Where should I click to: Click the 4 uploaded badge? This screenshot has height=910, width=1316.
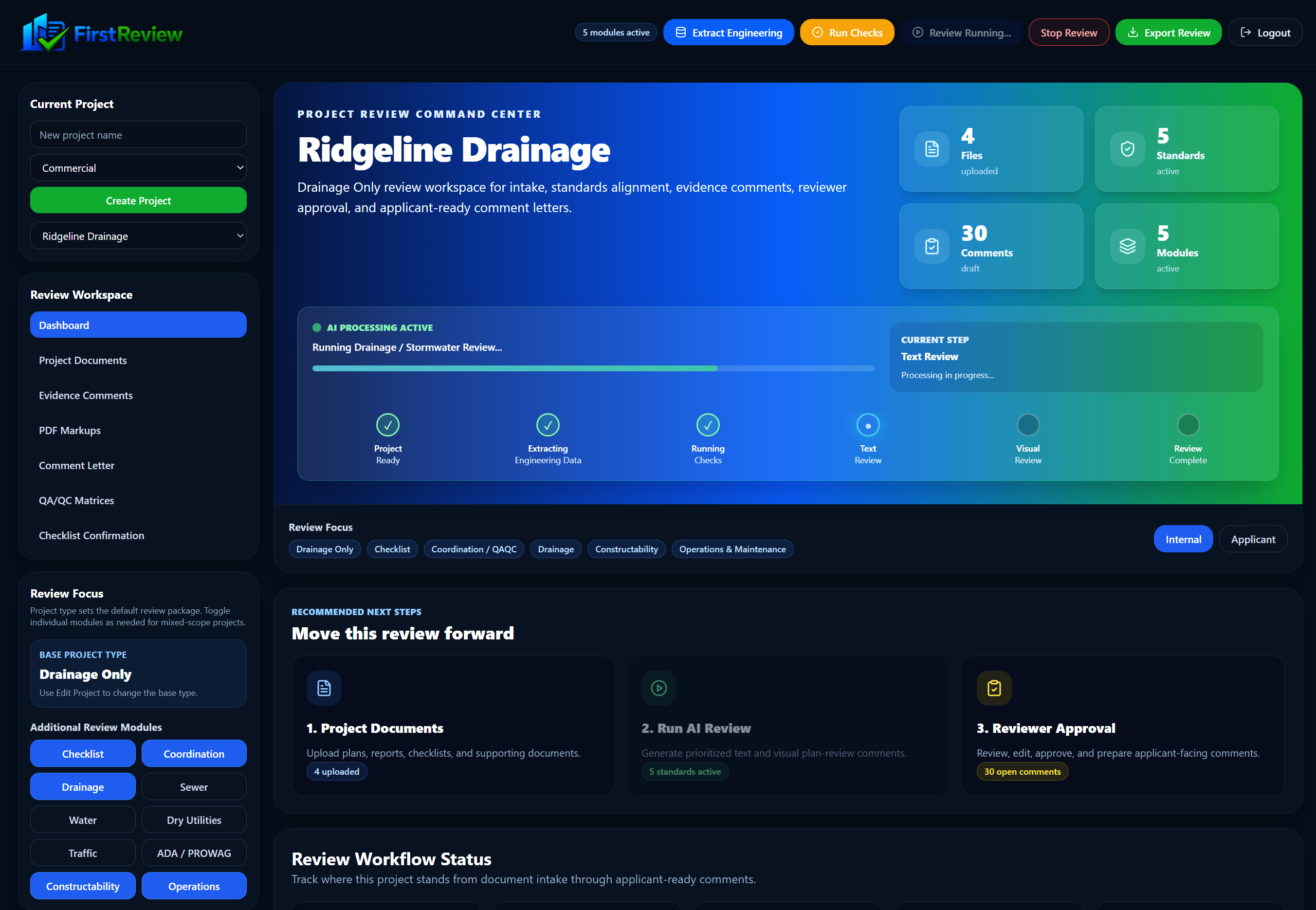(336, 771)
